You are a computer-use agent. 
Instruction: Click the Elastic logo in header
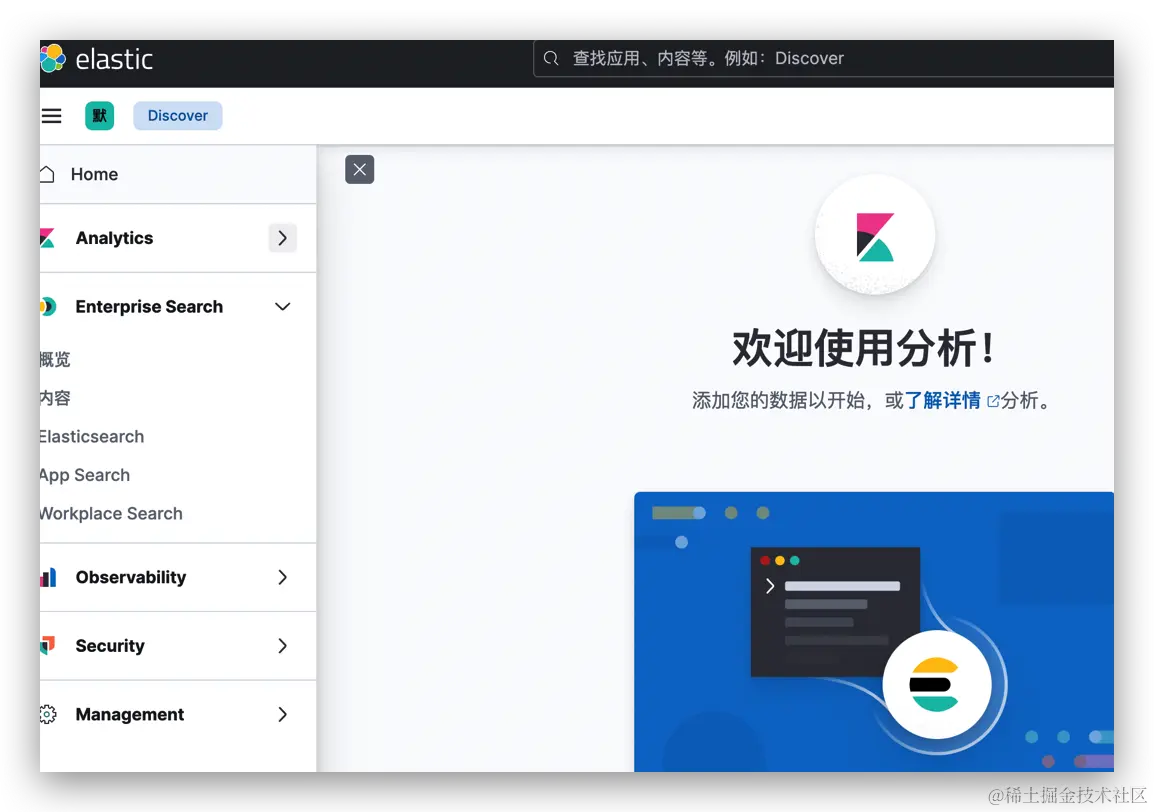click(97, 59)
